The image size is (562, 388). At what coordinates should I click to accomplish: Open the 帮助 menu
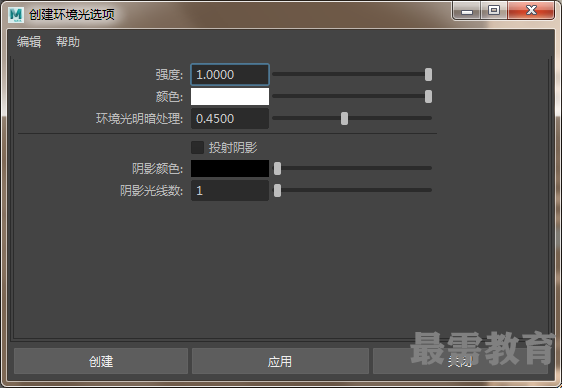click(x=68, y=42)
